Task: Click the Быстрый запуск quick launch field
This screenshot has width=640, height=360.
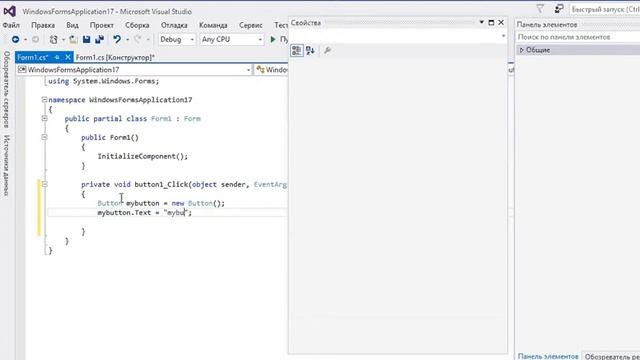Action: click(605, 9)
